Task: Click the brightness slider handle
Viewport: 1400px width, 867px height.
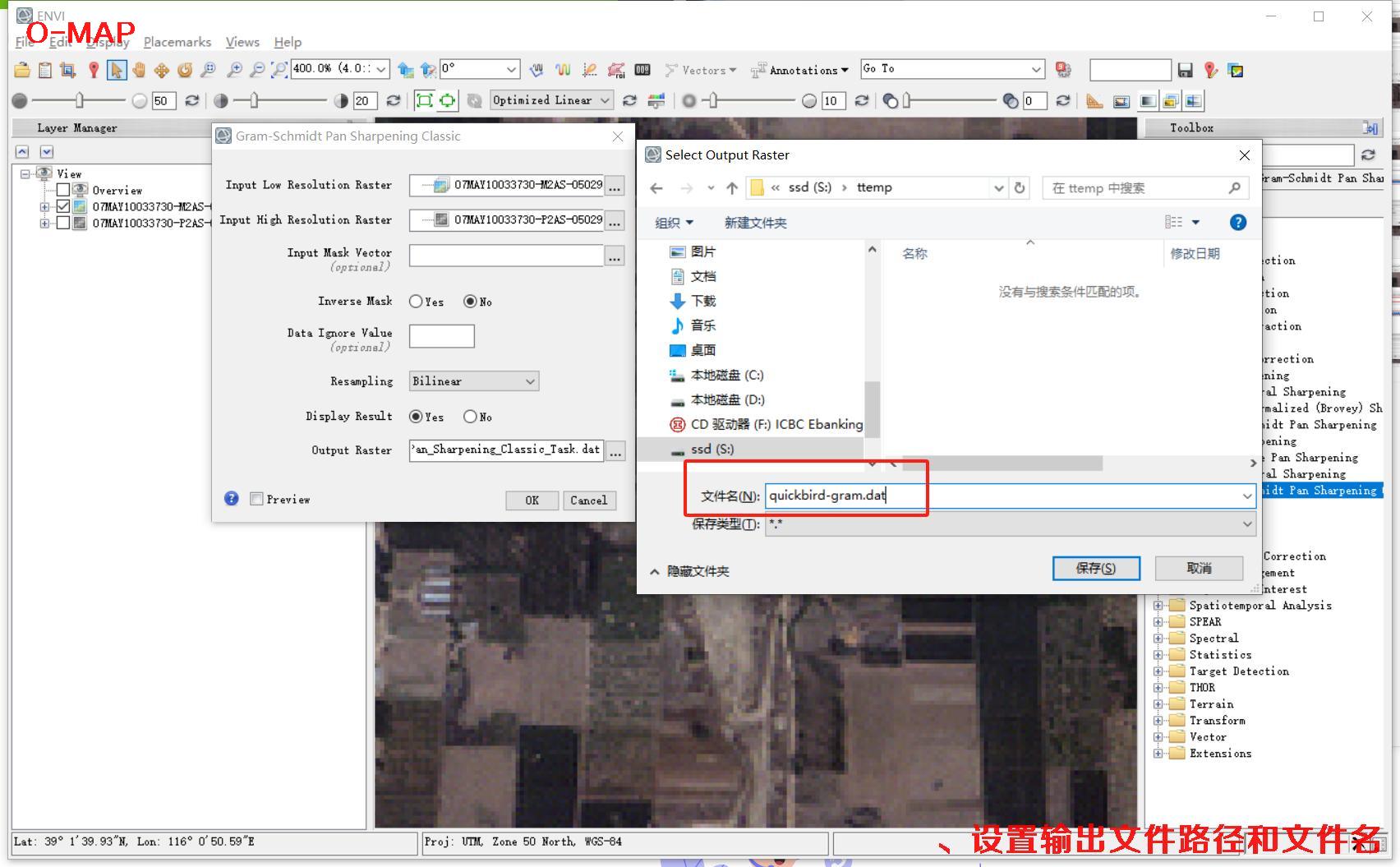Action: 79,100
